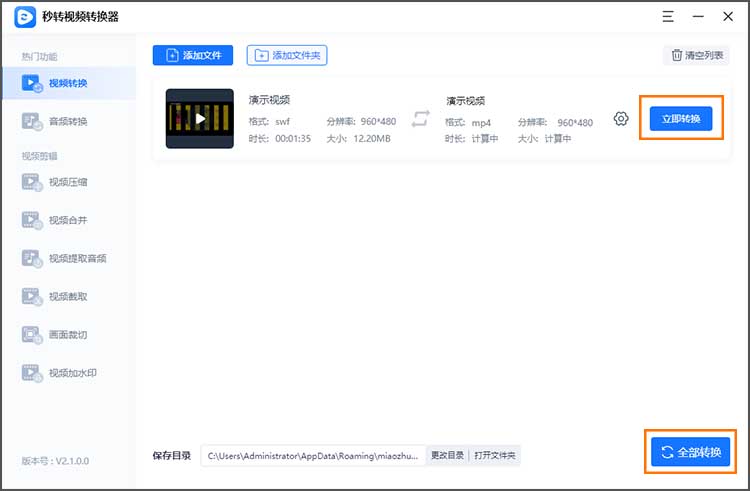Open the 视频截取 tool
This screenshot has height=491, width=750.
[x=68, y=296]
